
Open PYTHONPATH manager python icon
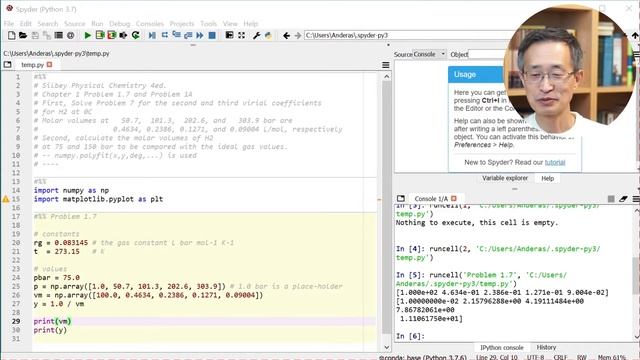(x=268, y=36)
